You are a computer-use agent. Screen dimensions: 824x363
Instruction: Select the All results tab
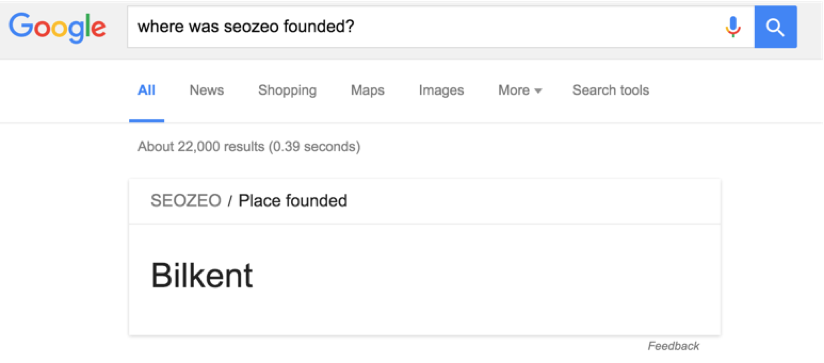(x=147, y=90)
